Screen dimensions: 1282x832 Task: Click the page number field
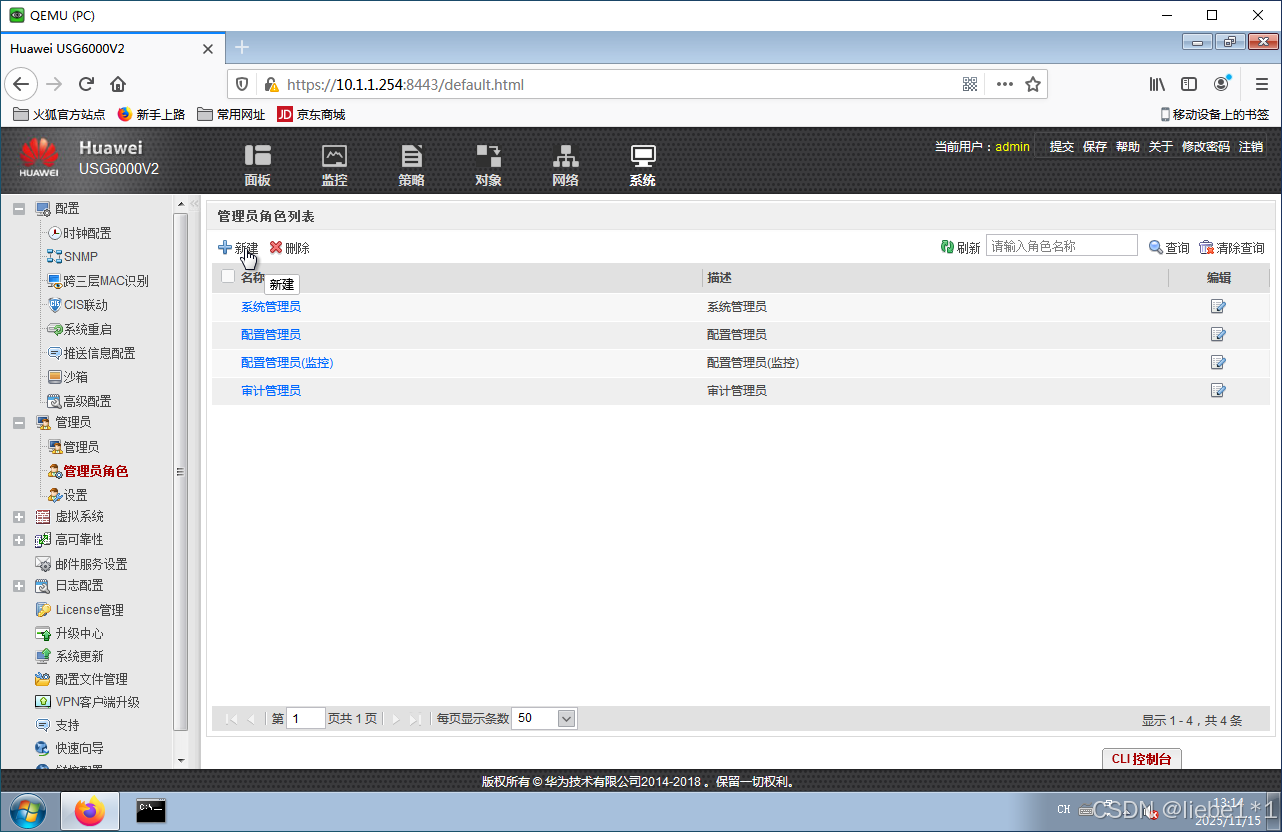pyautogui.click(x=306, y=718)
